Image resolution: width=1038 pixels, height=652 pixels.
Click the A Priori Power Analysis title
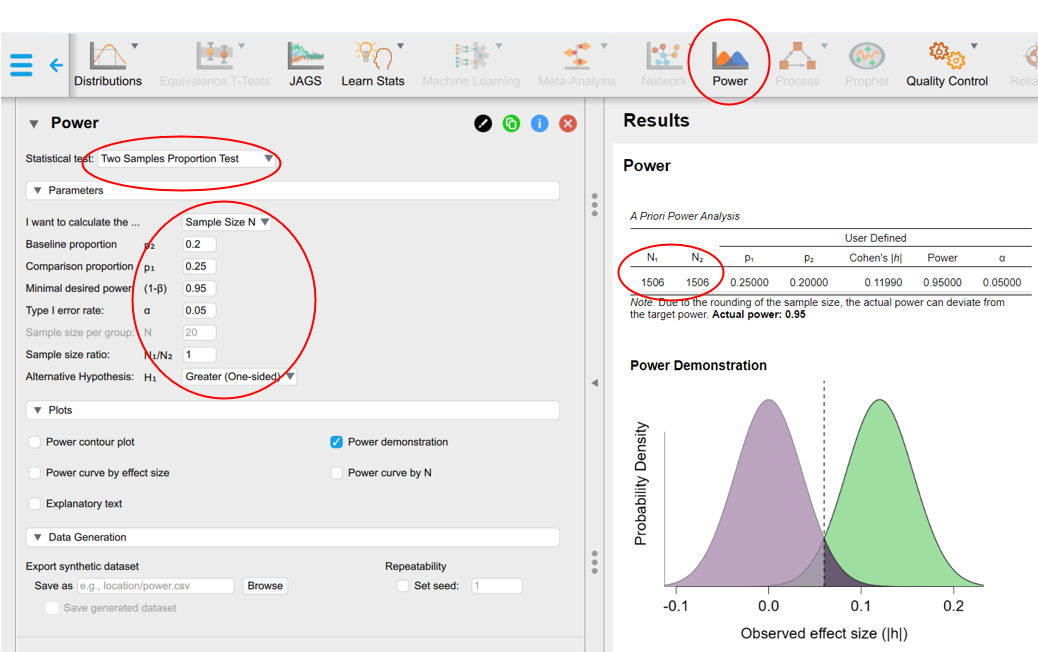coord(684,216)
